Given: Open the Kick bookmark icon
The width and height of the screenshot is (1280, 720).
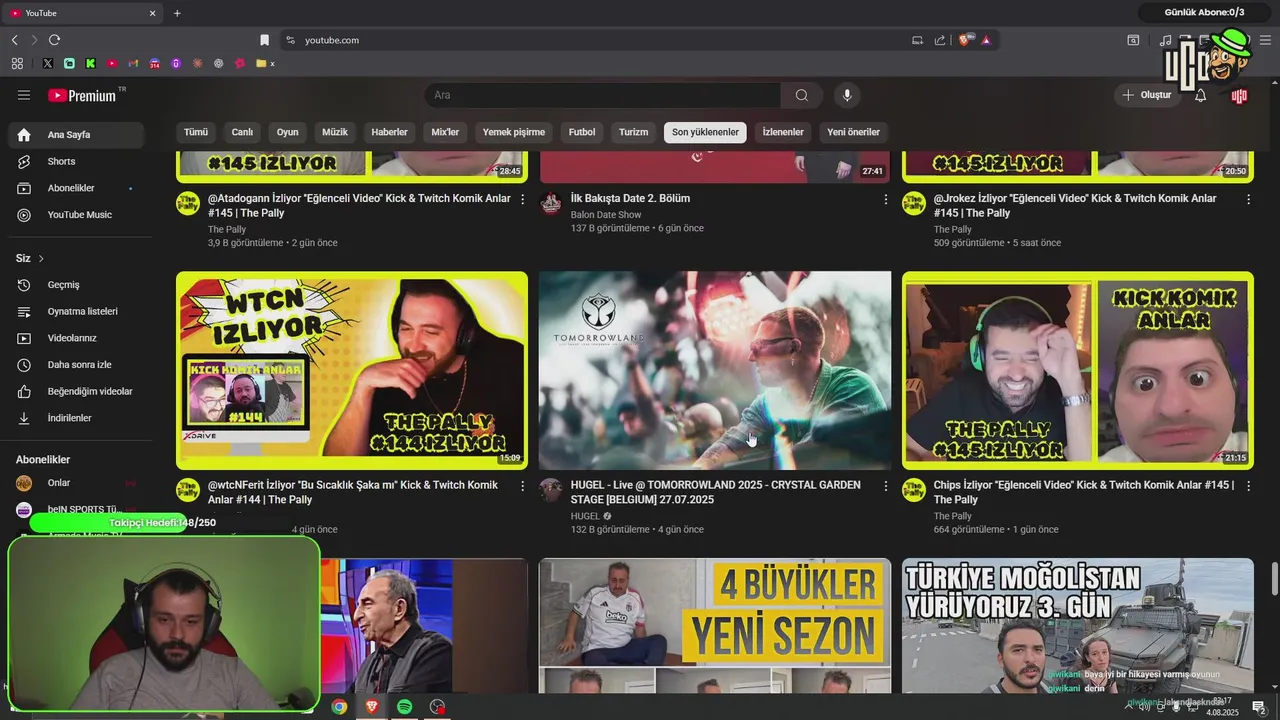Looking at the screenshot, I should pos(90,63).
